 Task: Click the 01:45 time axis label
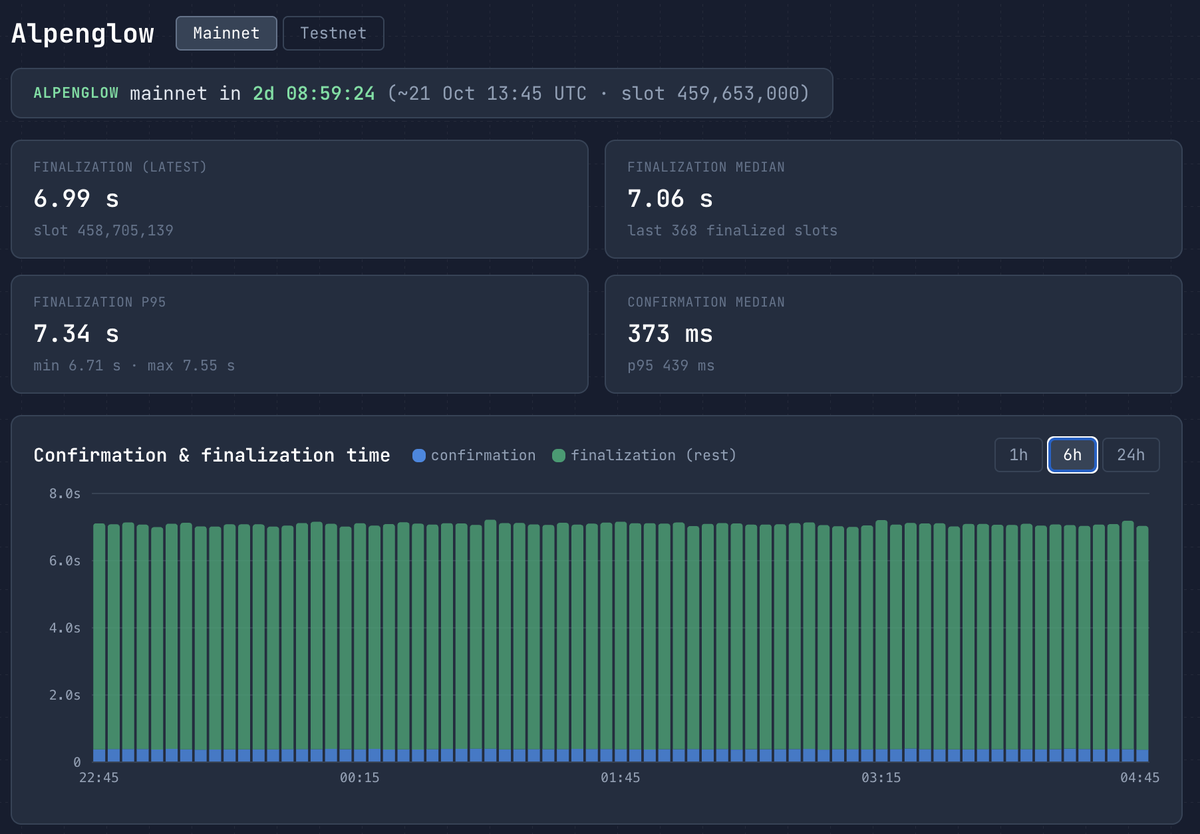(620, 778)
